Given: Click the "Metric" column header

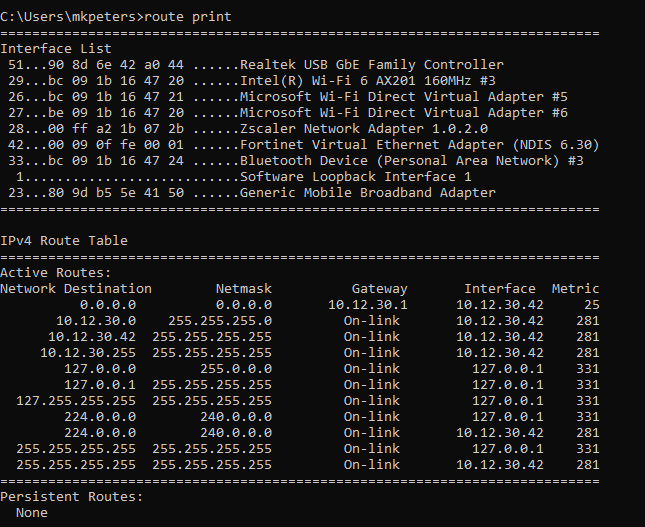Looking at the screenshot, I should click(575, 288).
